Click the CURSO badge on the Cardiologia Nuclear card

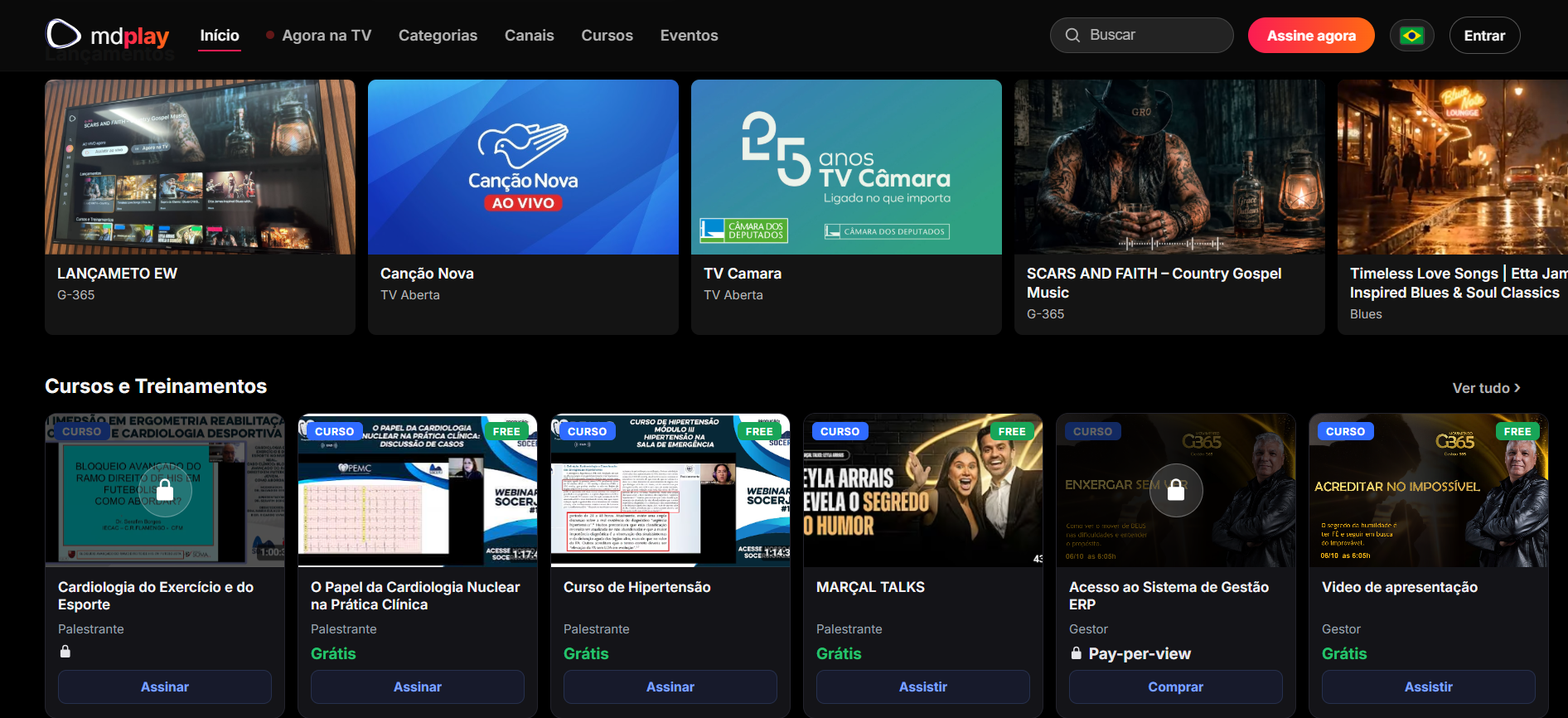(x=335, y=431)
